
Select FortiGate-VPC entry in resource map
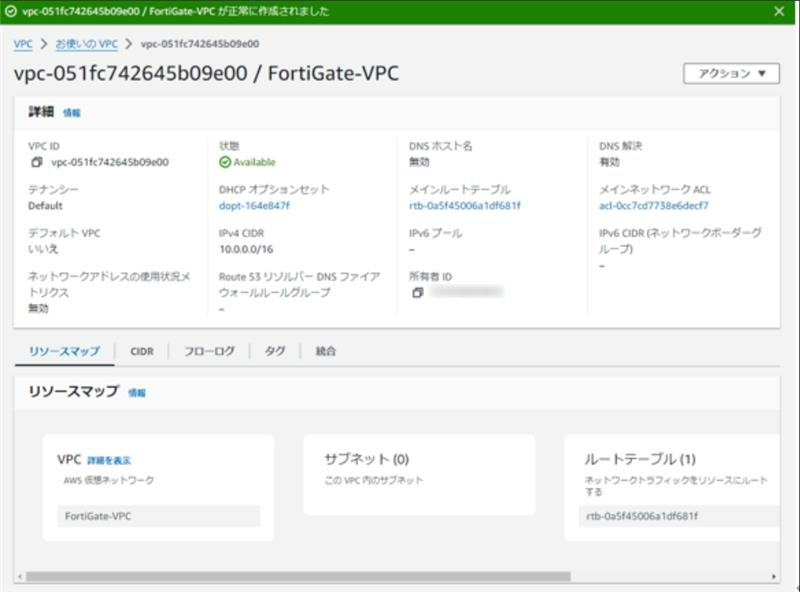tap(159, 516)
